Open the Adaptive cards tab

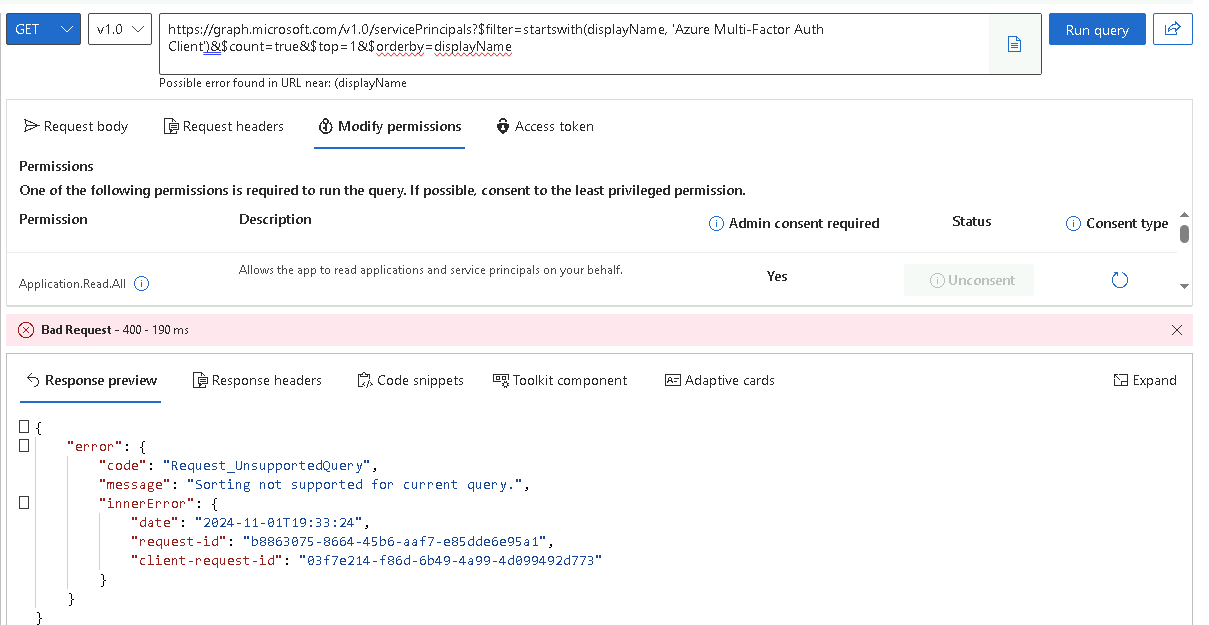tap(720, 380)
